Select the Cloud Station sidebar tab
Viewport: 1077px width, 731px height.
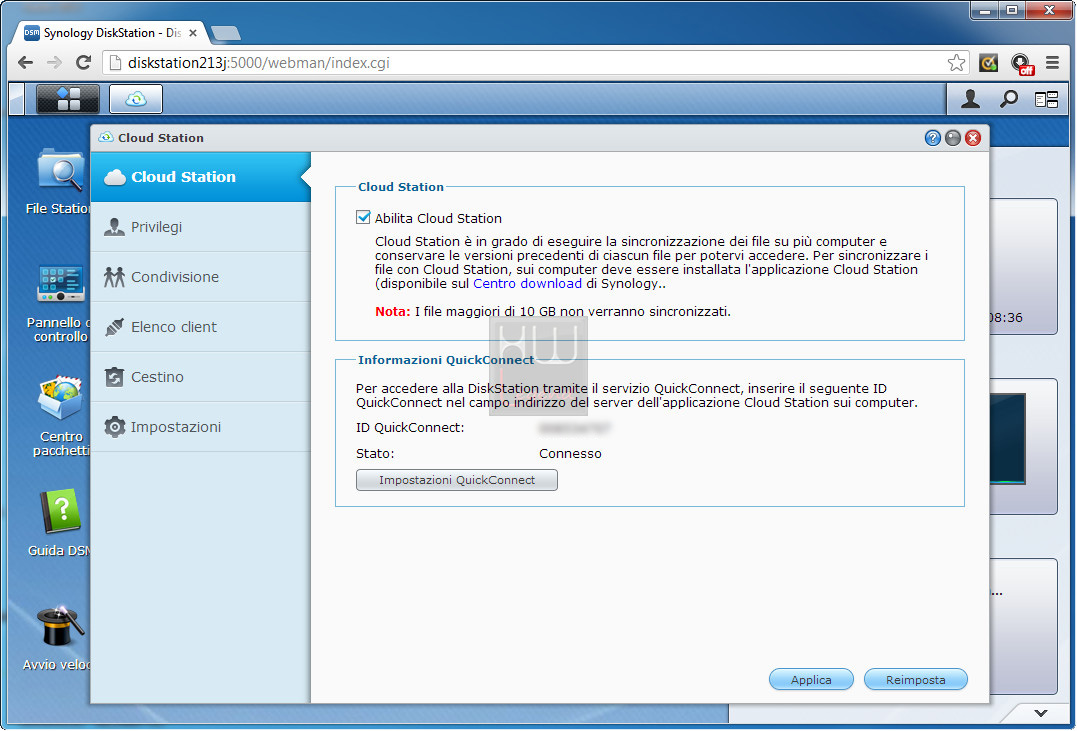click(x=201, y=177)
